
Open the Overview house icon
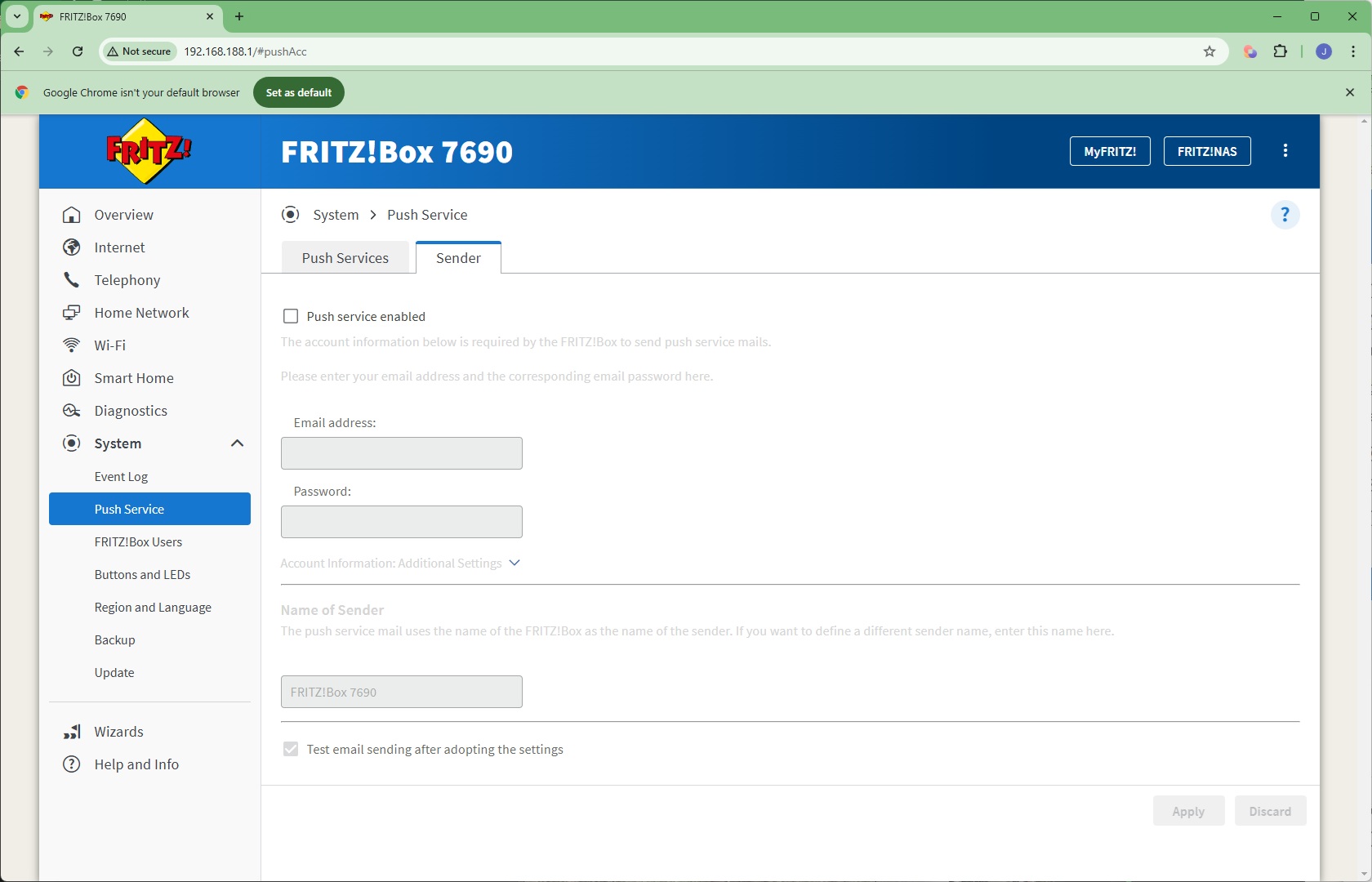coord(72,215)
